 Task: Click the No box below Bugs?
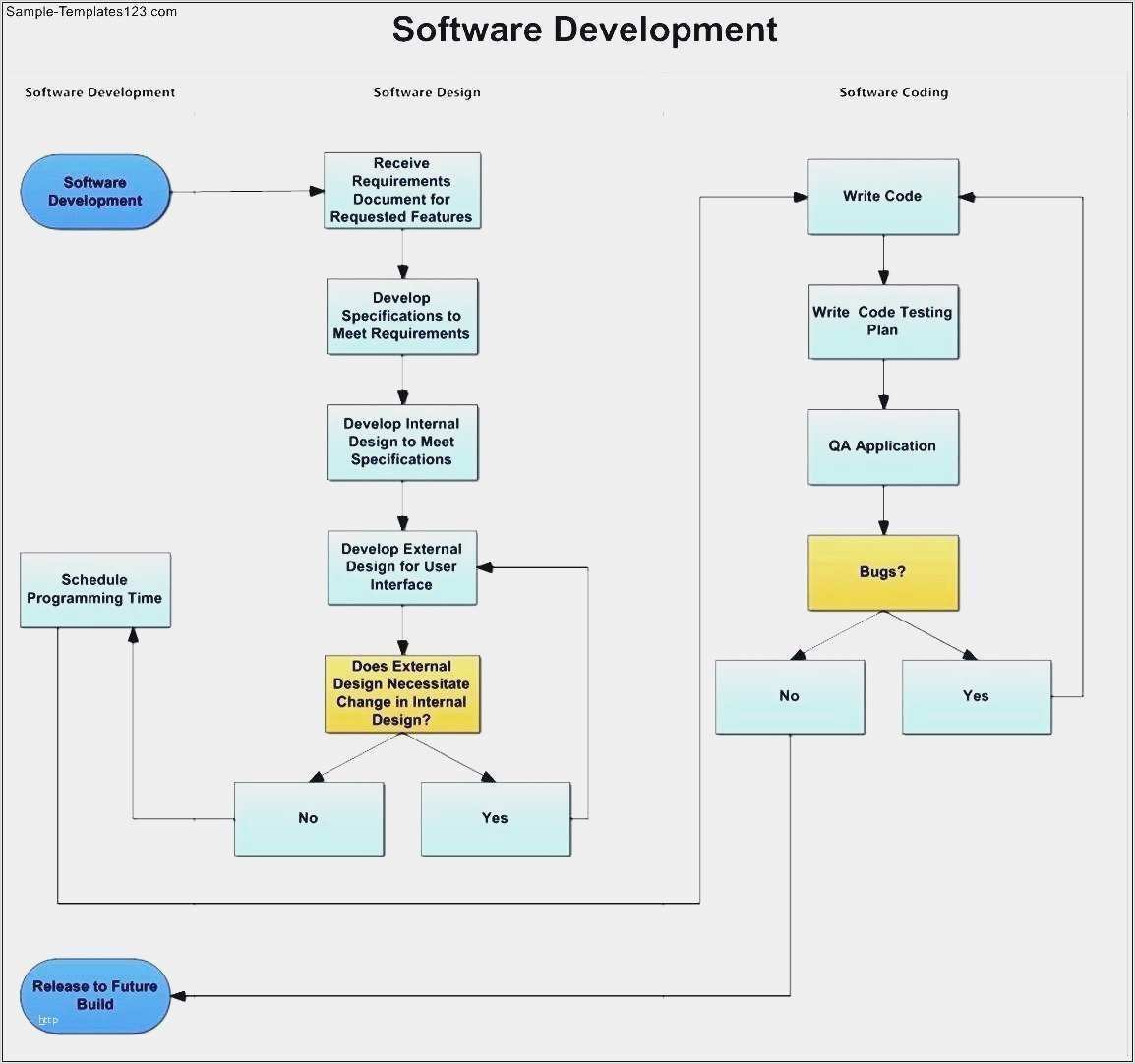click(x=790, y=696)
